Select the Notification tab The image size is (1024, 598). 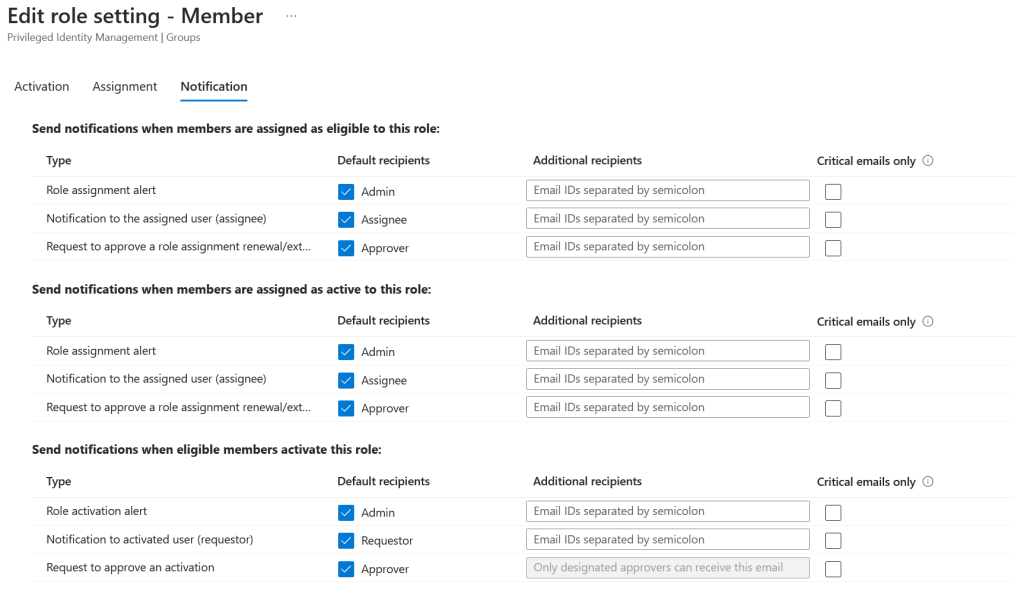[214, 87]
